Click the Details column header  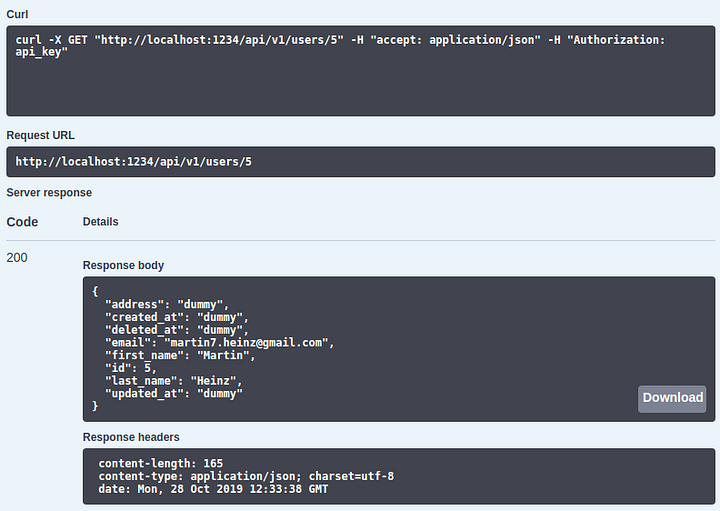coord(101,222)
